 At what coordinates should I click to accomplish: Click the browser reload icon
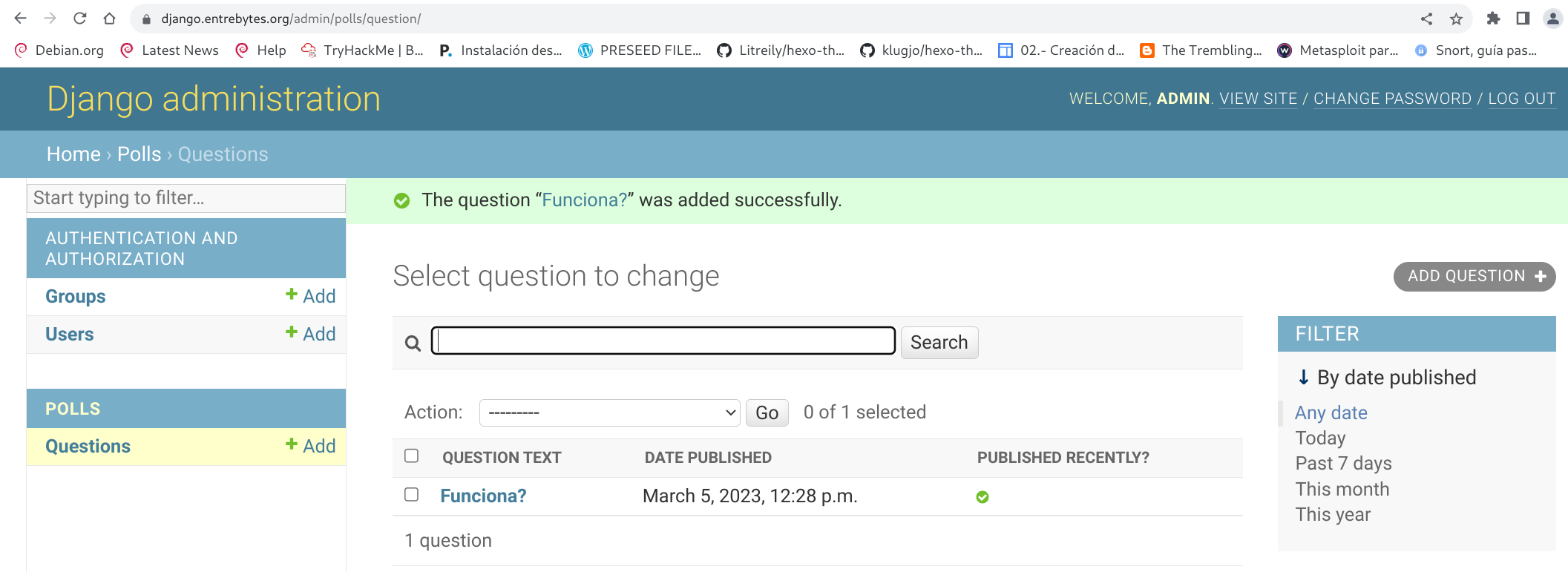[80, 19]
